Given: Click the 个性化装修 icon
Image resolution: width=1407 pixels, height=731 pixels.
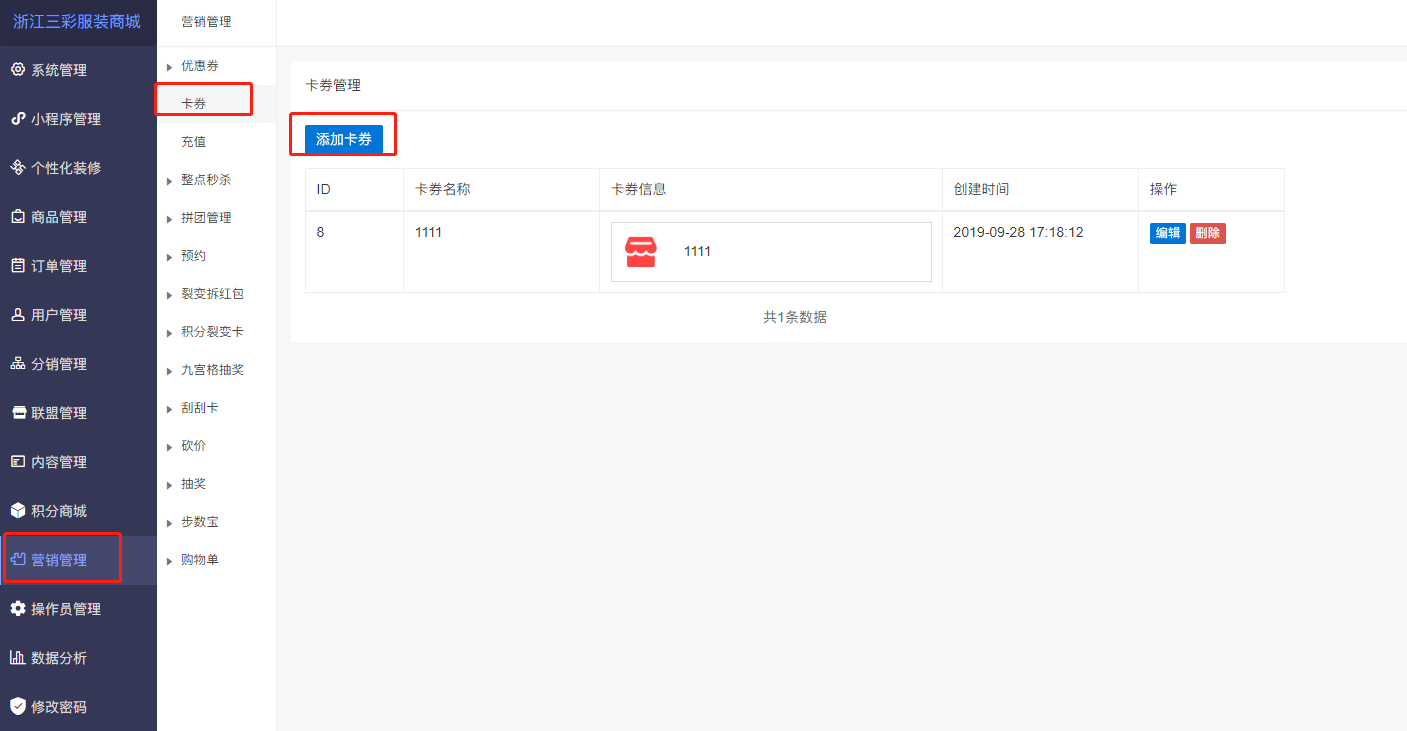Looking at the screenshot, I should point(17,168).
